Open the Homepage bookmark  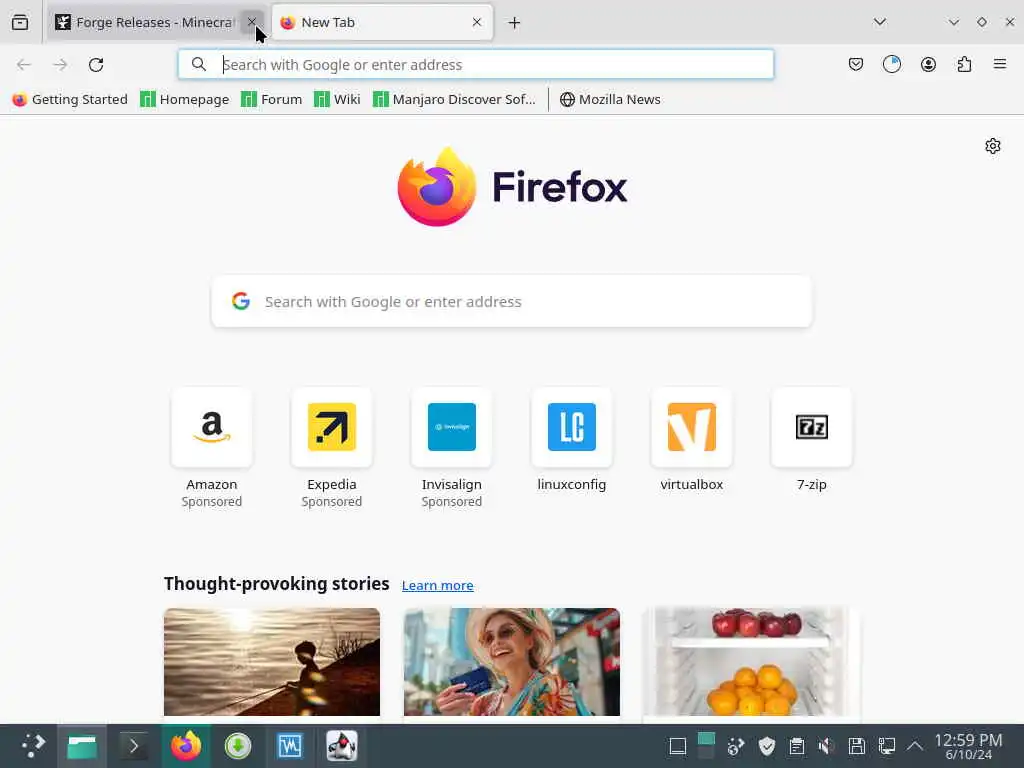click(x=185, y=99)
